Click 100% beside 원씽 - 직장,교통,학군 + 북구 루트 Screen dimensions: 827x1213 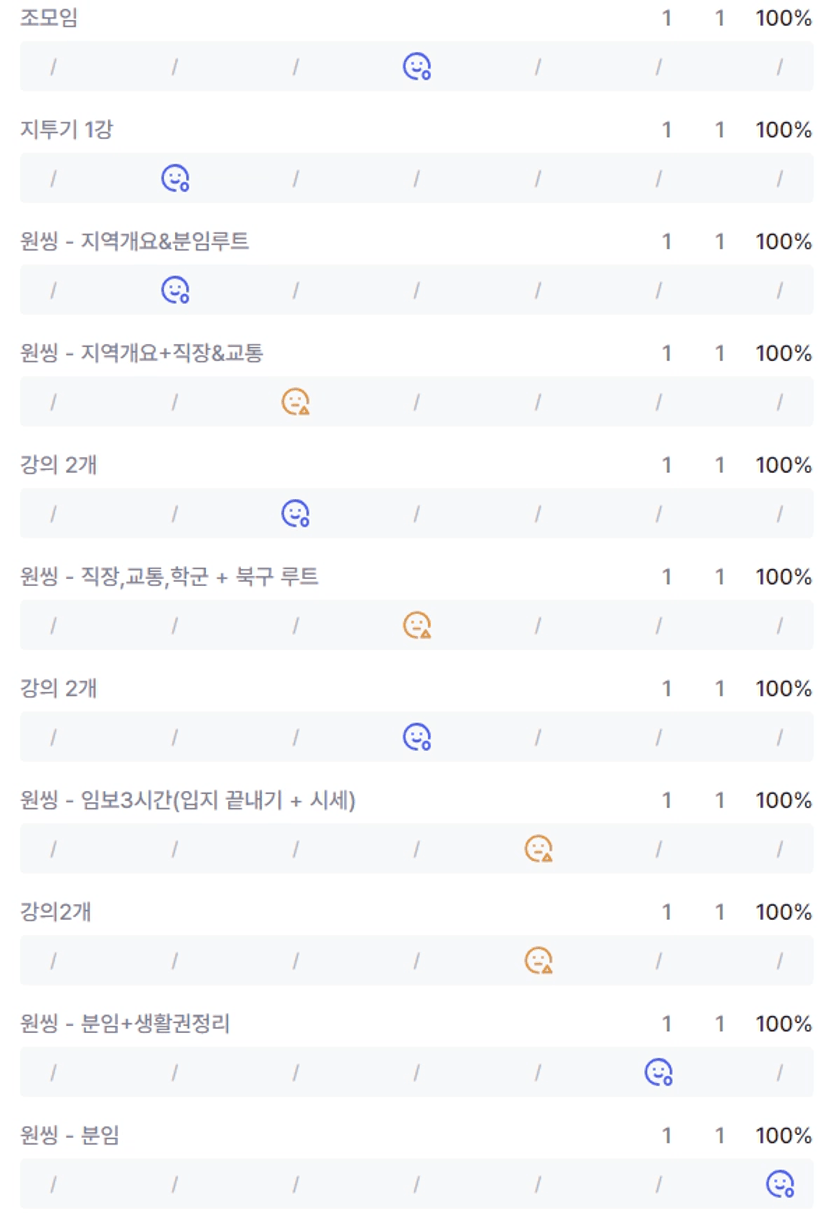(783, 577)
